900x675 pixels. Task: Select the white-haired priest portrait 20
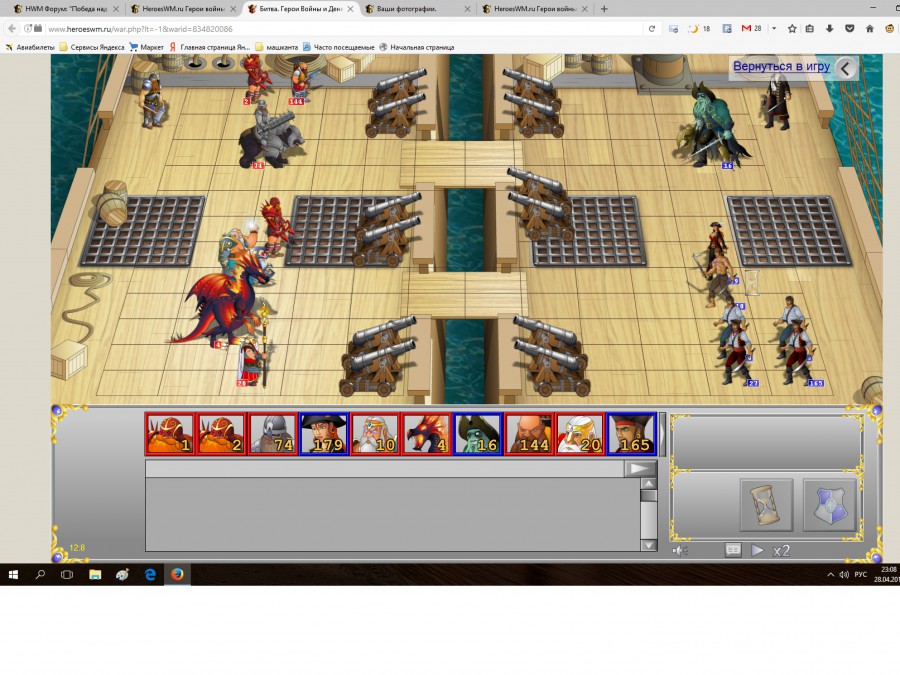(x=580, y=434)
